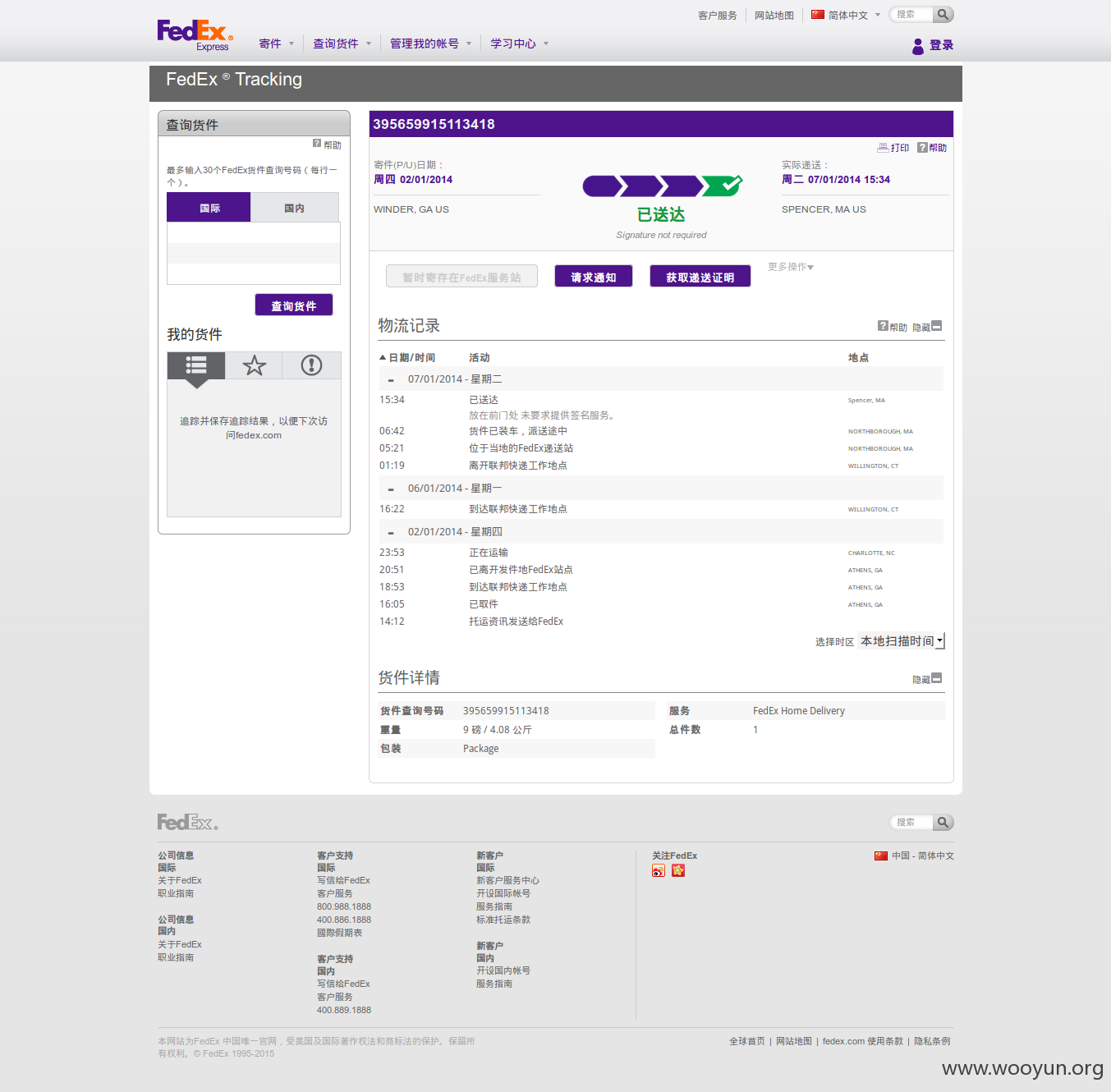Click the 登录 link
Image resolution: width=1111 pixels, height=1092 pixels.
(x=941, y=45)
